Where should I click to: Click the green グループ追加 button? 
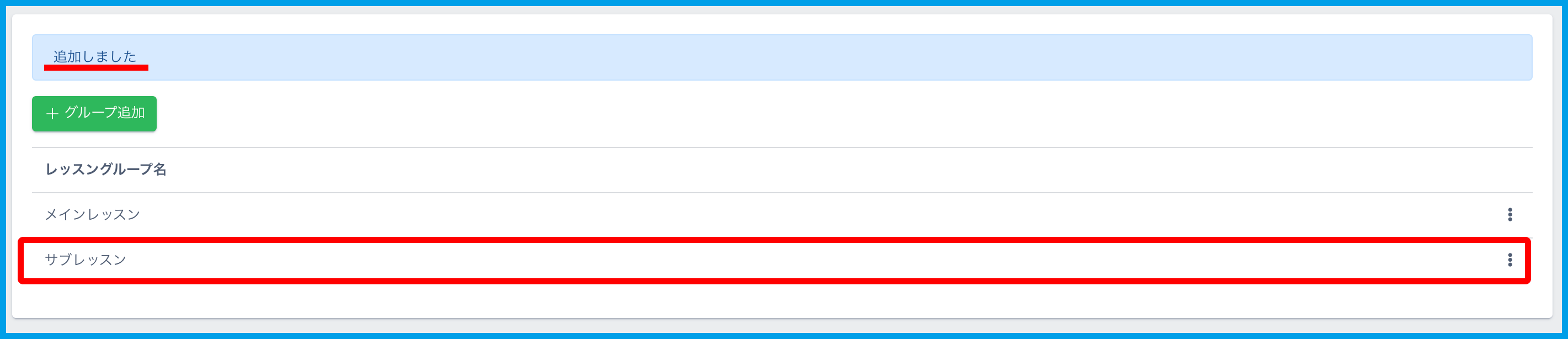click(94, 113)
